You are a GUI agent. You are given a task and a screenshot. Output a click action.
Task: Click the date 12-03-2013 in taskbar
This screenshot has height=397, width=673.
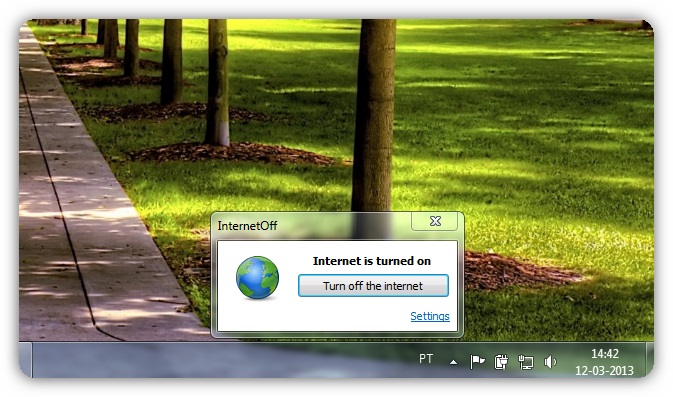(x=604, y=370)
